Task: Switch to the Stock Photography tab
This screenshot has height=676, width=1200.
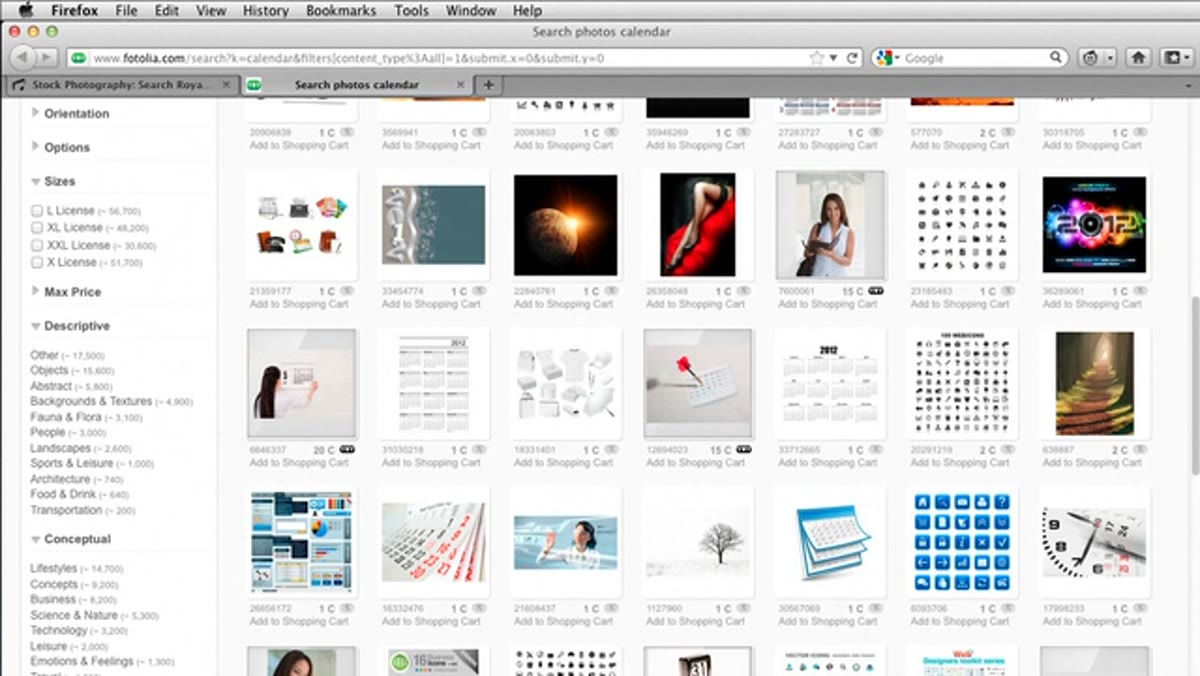Action: [120, 85]
